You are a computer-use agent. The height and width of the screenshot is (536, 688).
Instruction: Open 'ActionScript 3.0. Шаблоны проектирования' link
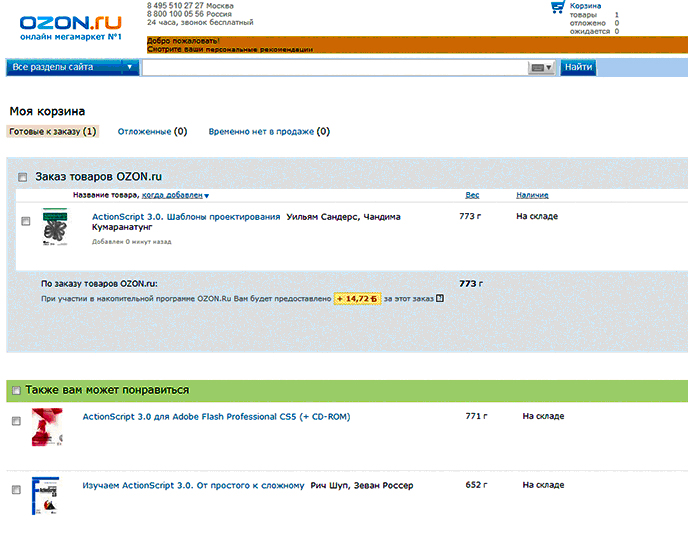(186, 217)
